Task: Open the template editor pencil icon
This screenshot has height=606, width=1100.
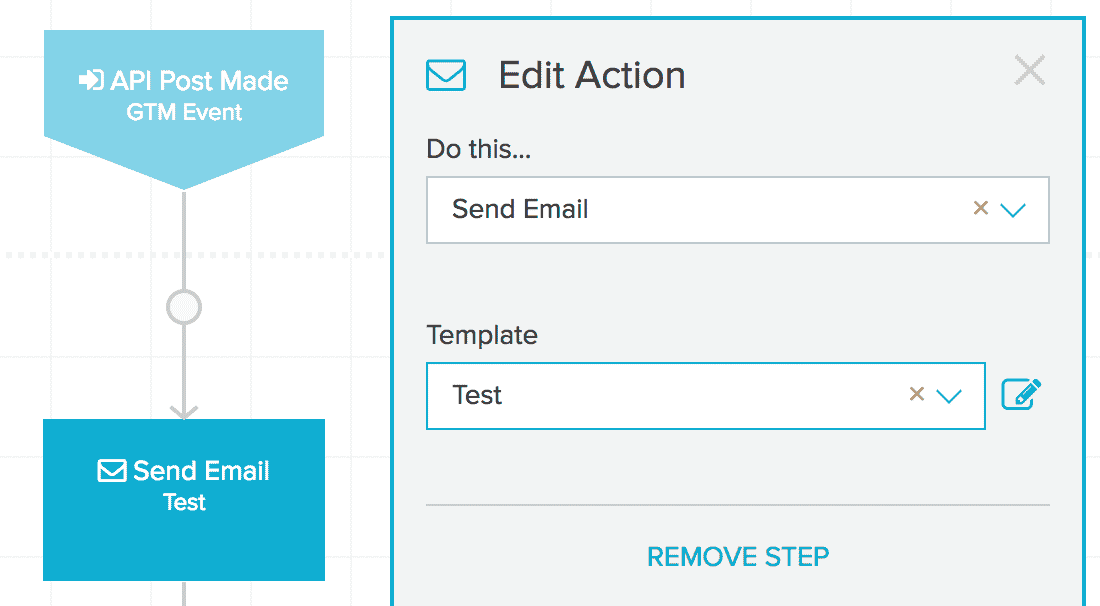Action: (1021, 394)
